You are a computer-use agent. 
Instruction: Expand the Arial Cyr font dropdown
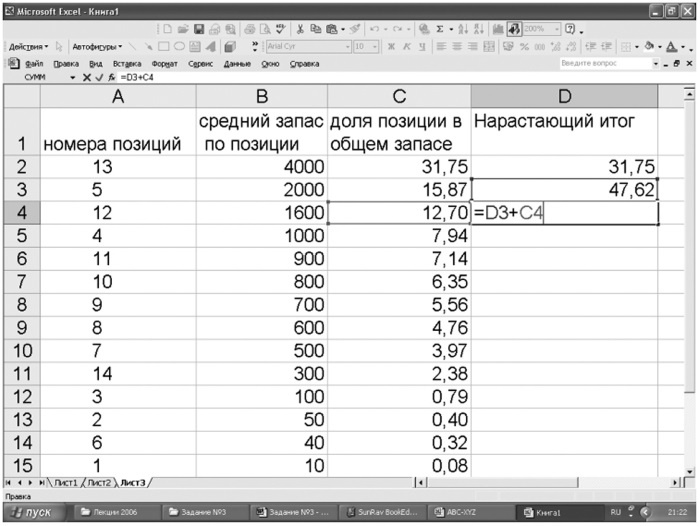[x=348, y=47]
